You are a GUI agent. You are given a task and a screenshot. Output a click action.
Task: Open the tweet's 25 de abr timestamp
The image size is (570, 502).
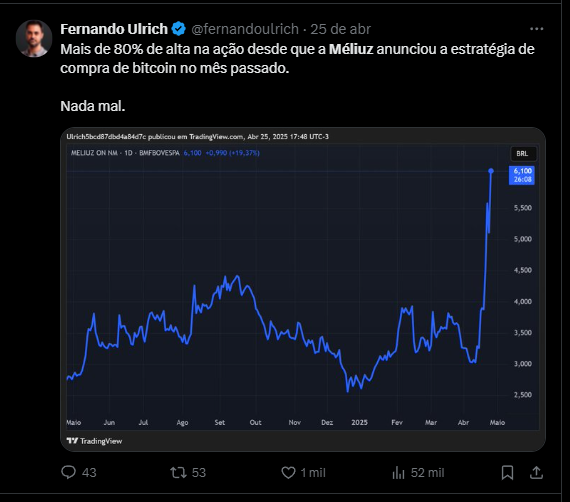click(x=340, y=29)
